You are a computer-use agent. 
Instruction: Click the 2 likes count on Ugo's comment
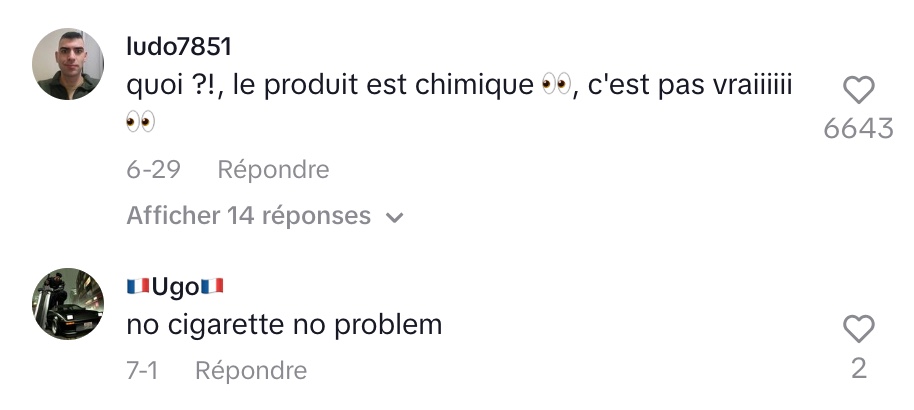(x=859, y=369)
